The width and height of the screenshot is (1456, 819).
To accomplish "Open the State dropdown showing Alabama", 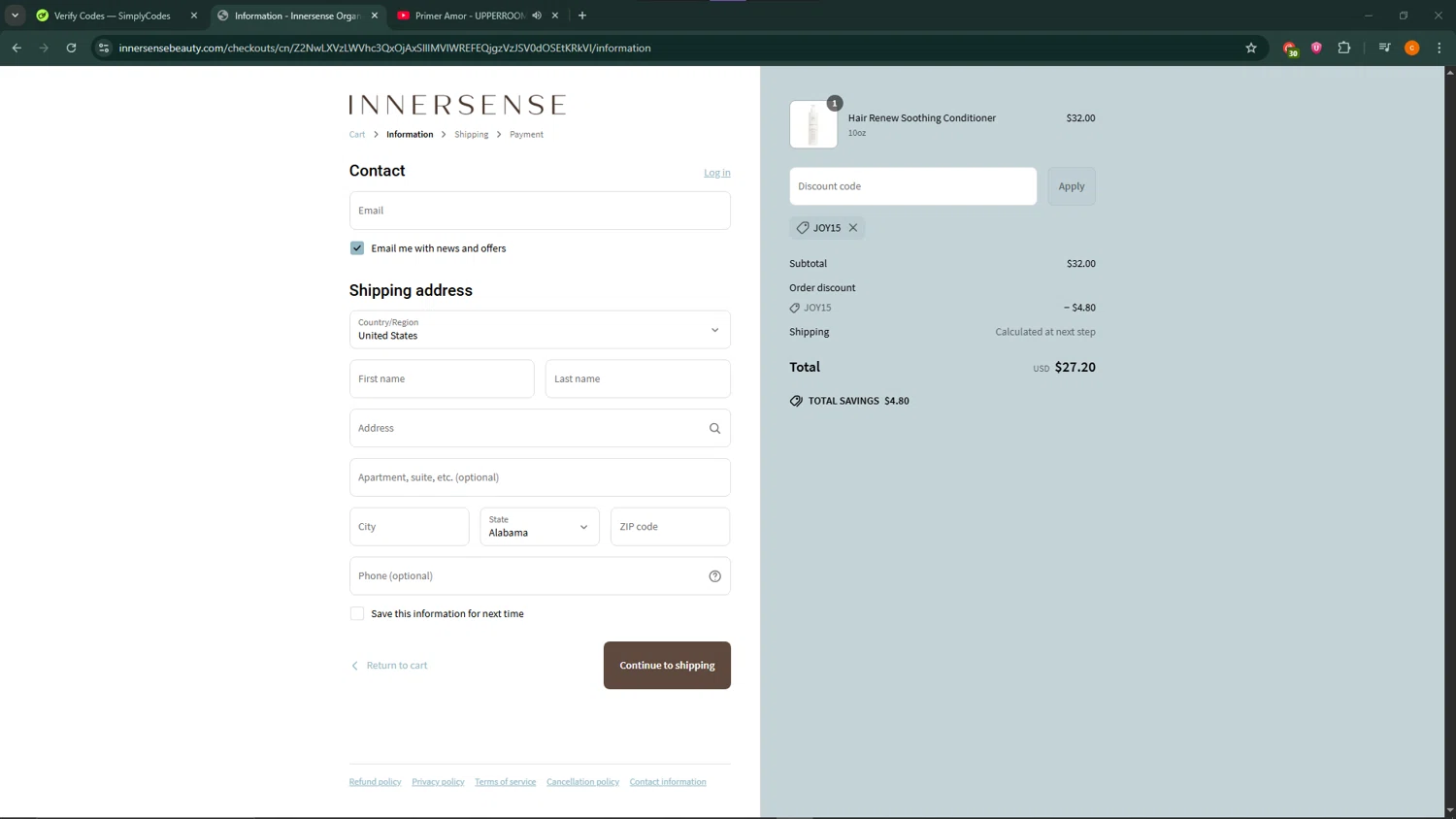I will coord(540,527).
